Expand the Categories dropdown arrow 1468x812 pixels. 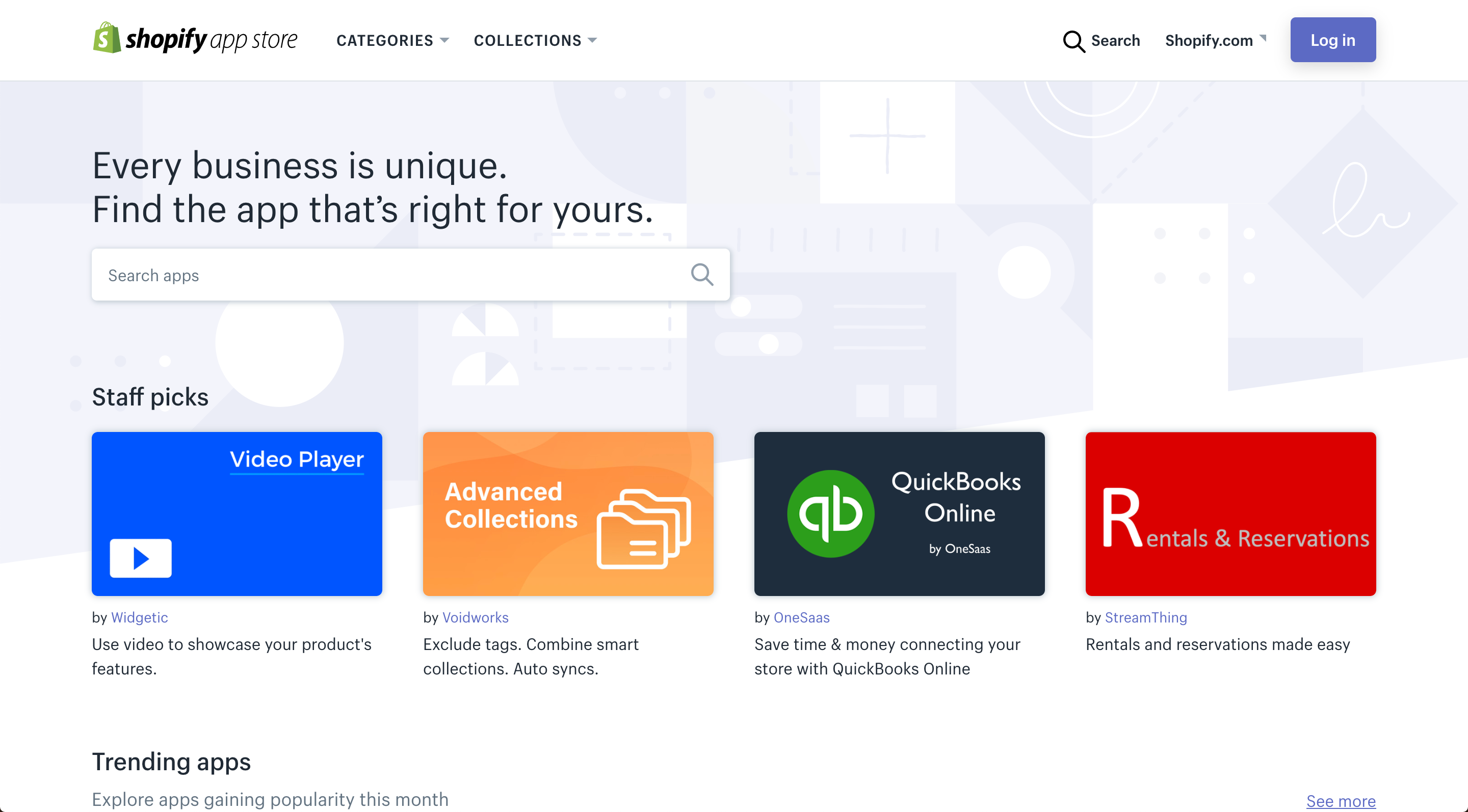click(x=444, y=40)
